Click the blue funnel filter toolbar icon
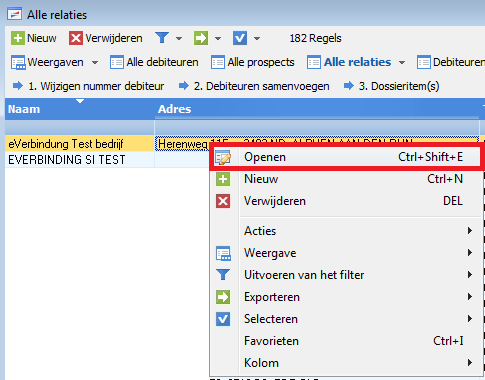The height and width of the screenshot is (380, 485). (162, 38)
